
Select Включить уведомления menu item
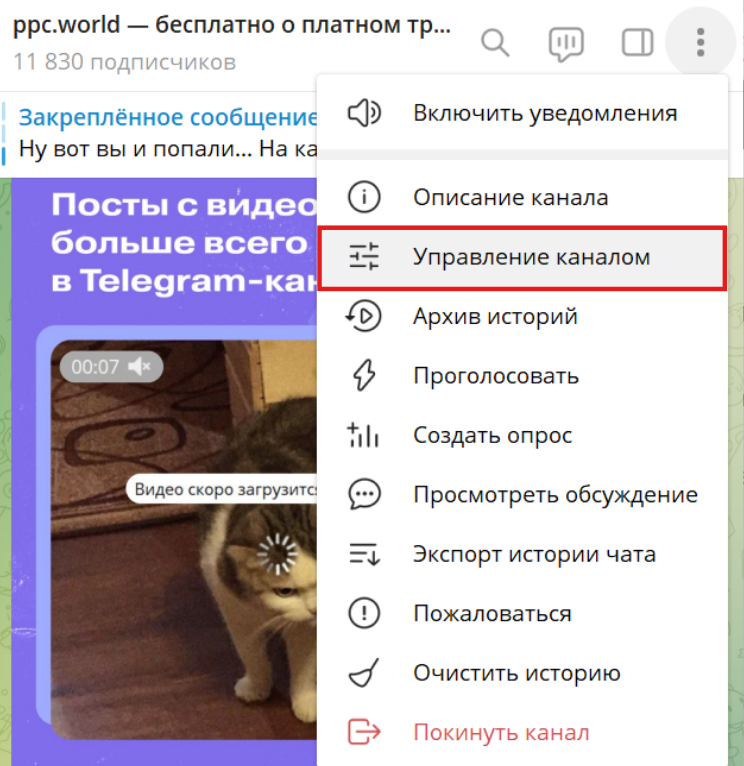523,113
